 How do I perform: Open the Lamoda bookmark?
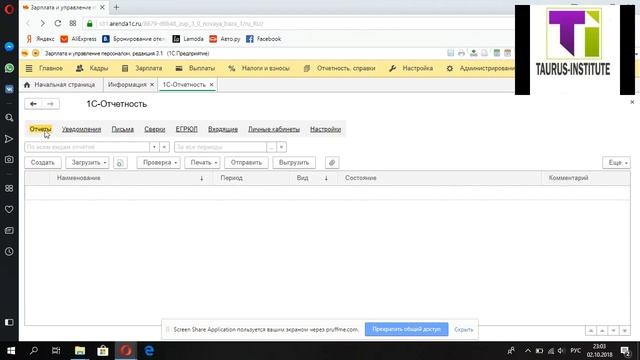click(x=188, y=39)
